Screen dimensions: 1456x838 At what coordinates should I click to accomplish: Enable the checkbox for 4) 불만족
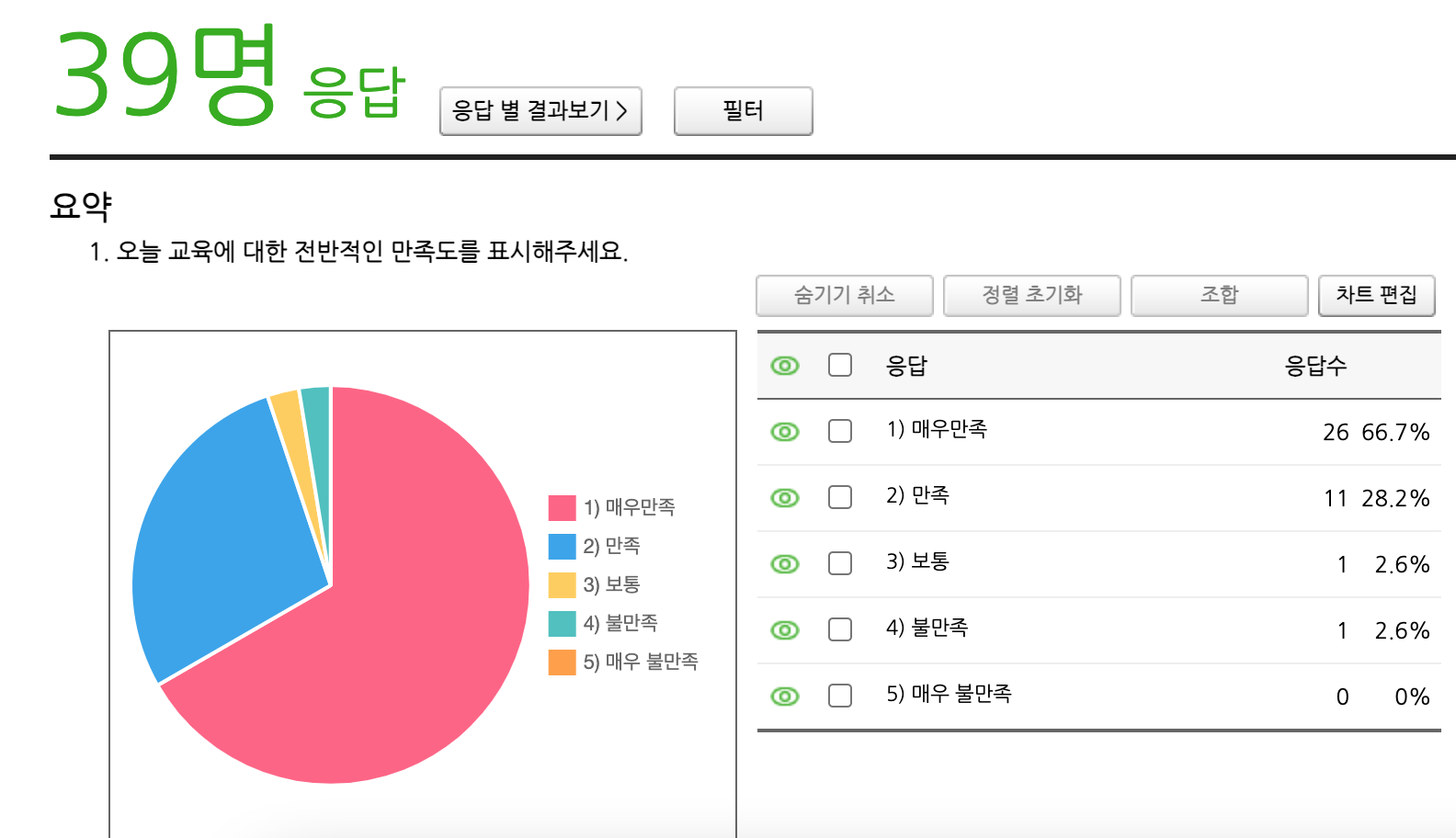coord(840,629)
